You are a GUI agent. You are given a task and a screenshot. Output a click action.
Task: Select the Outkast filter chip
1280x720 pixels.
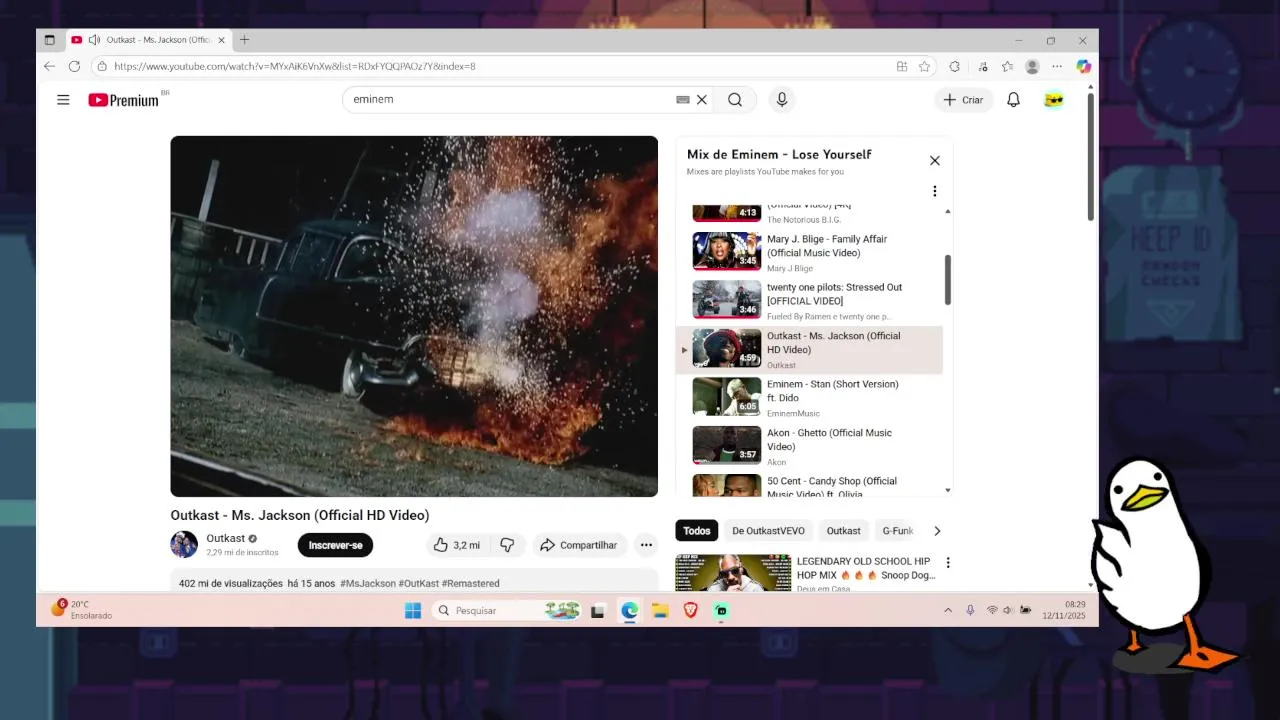coord(843,531)
